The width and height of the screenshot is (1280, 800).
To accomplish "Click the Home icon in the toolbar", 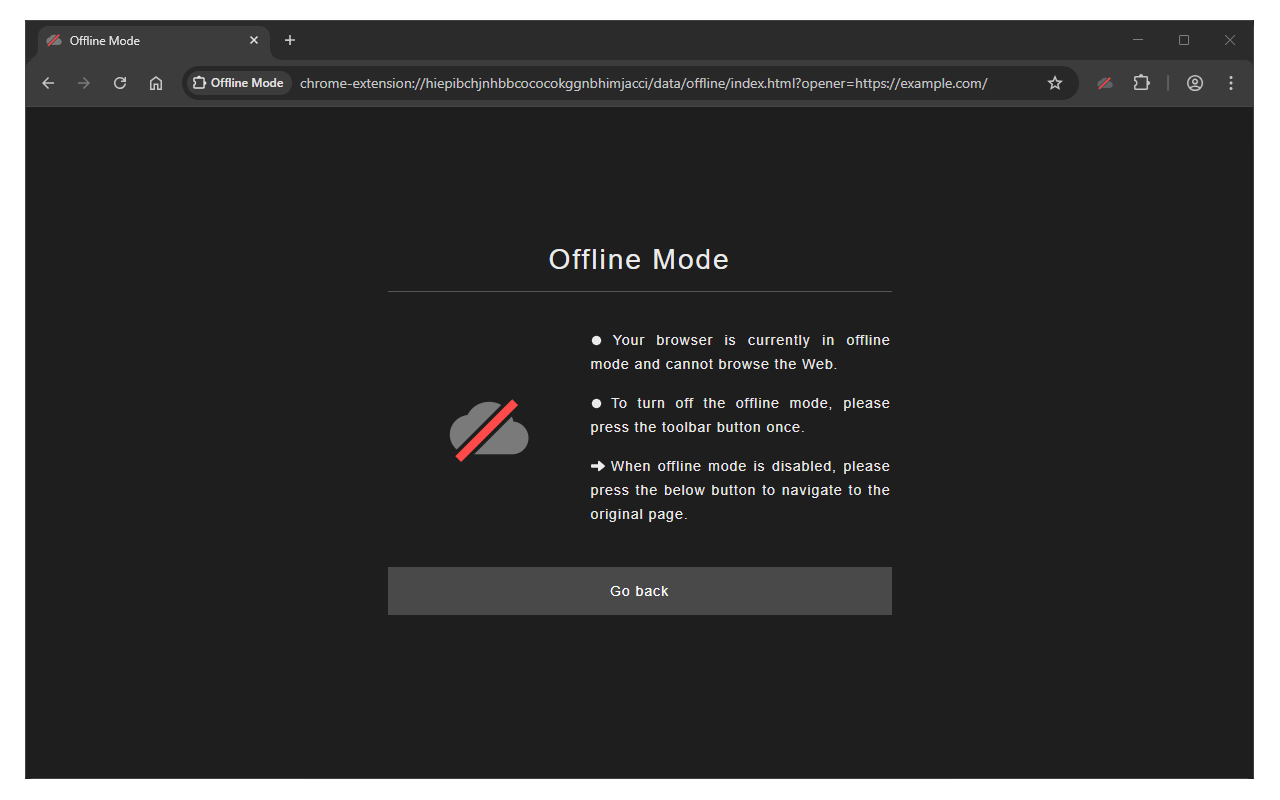I will tap(156, 83).
